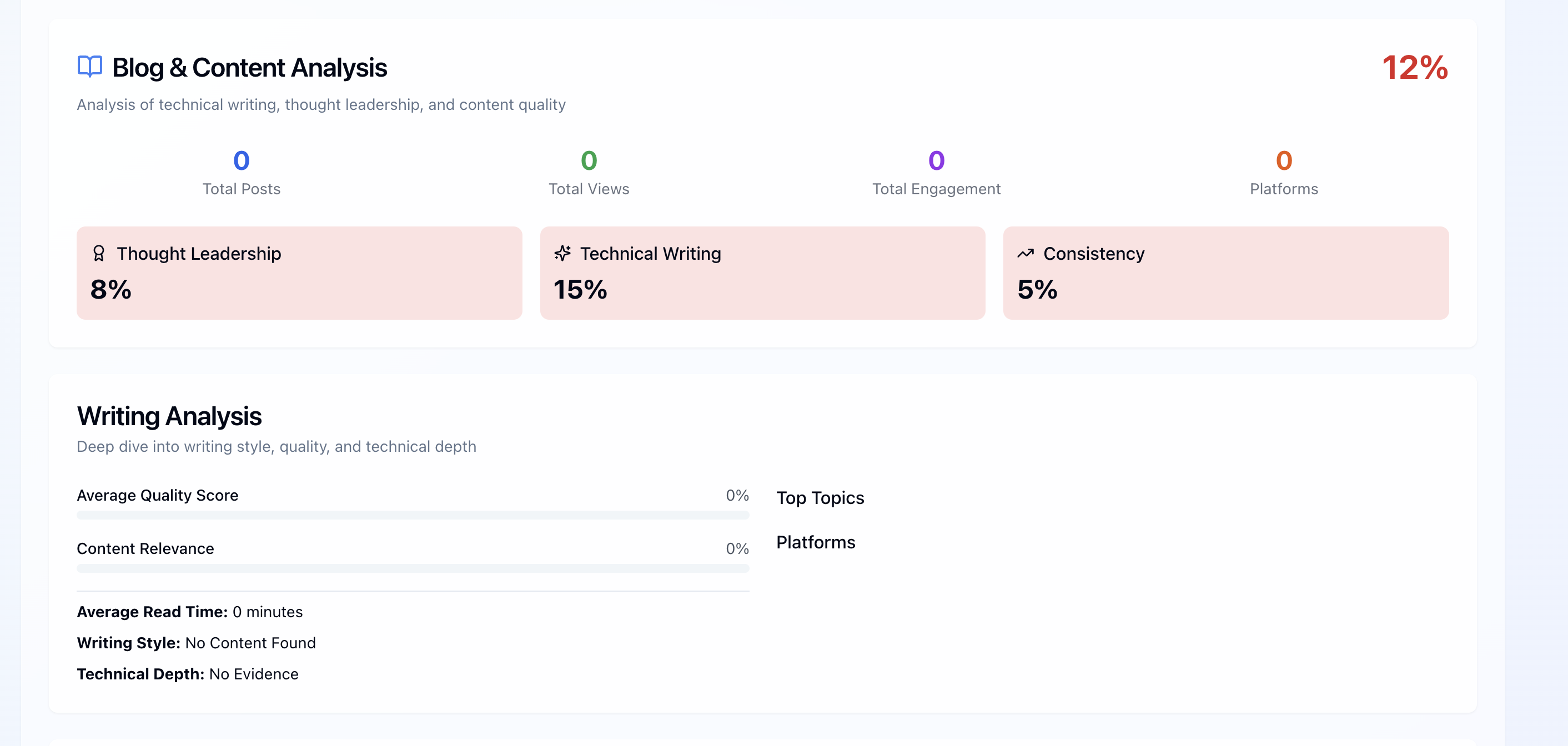
Task: Select the Technical Writing 15% card
Action: (762, 273)
